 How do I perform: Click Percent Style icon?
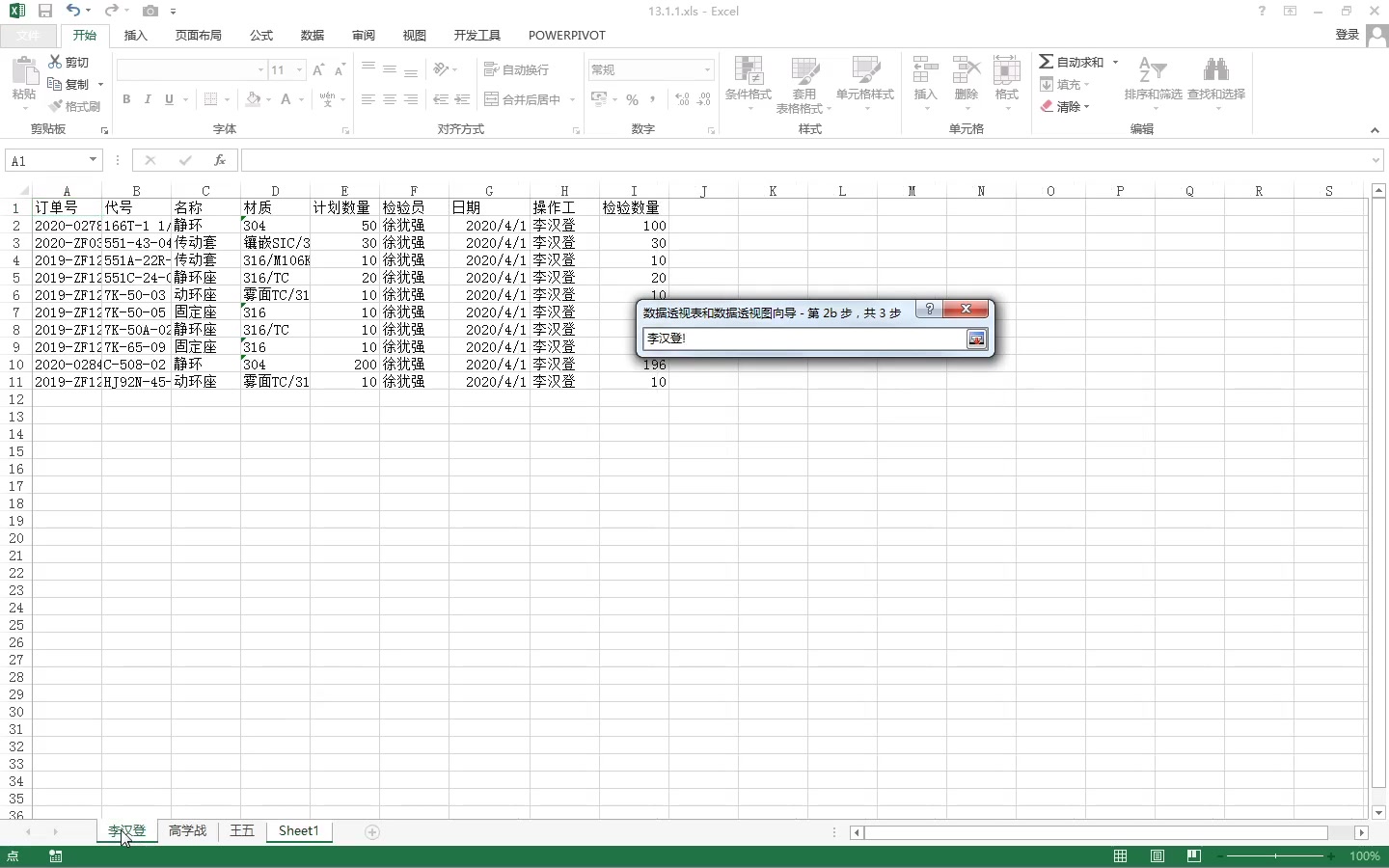632,99
